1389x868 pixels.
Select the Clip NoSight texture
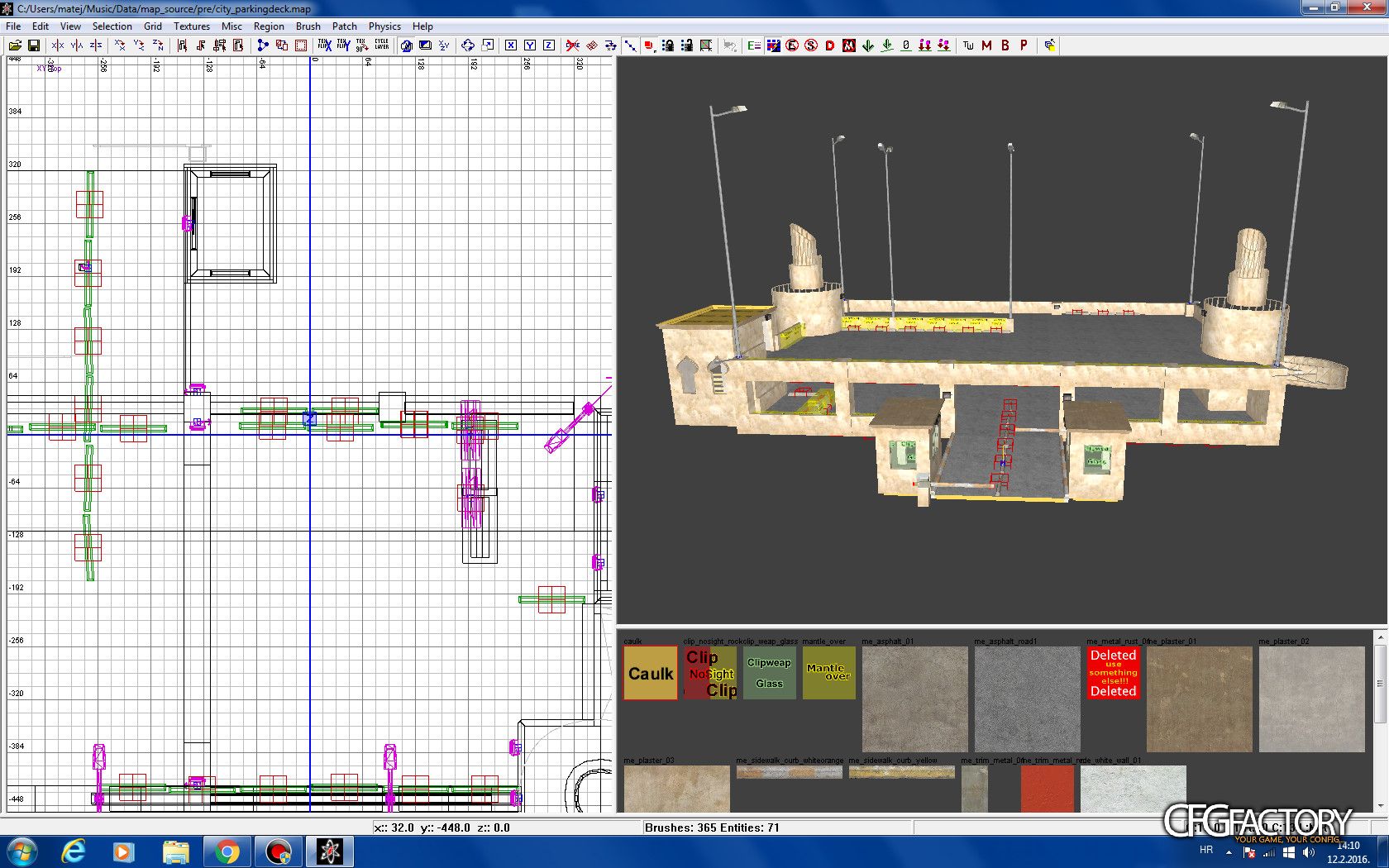pos(710,673)
